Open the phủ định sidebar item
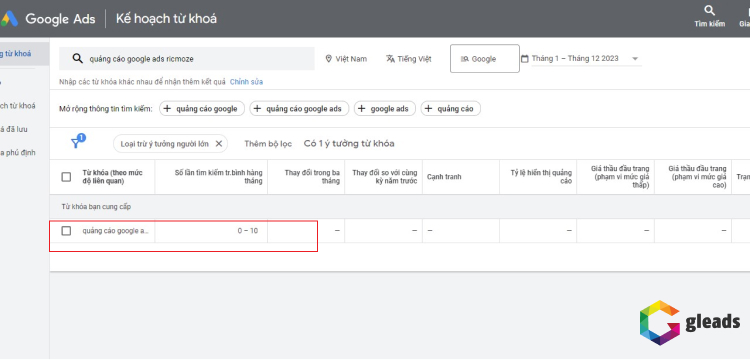The image size is (750, 360). (18, 153)
